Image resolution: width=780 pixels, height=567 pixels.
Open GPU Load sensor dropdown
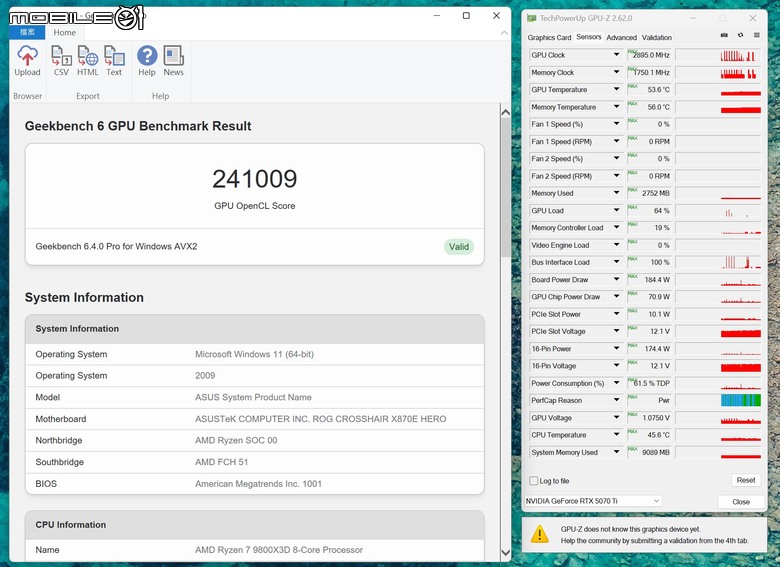tap(616, 210)
